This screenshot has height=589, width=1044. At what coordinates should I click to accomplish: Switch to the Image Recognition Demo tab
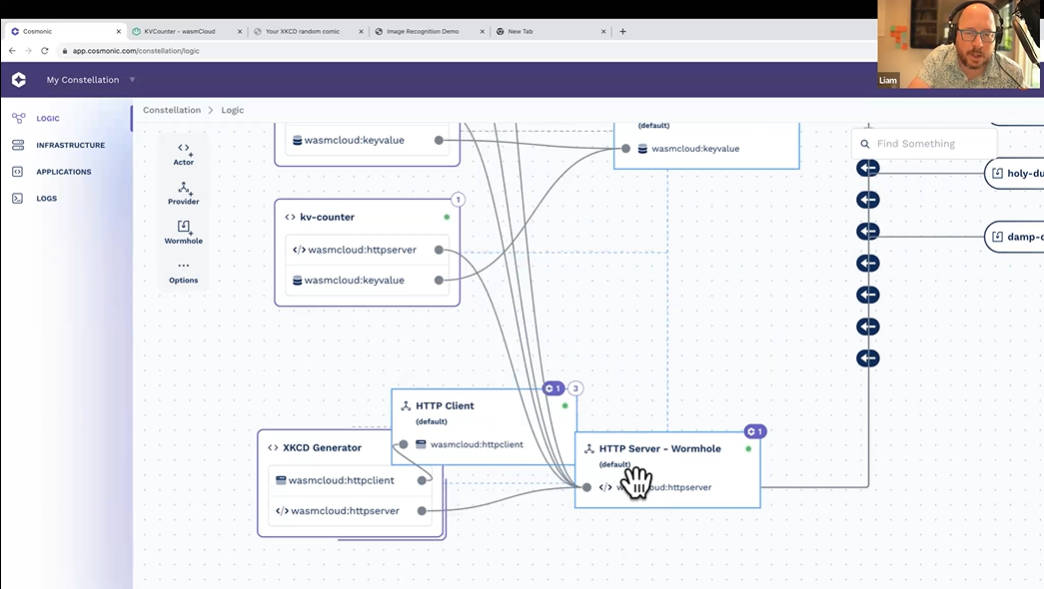429,31
